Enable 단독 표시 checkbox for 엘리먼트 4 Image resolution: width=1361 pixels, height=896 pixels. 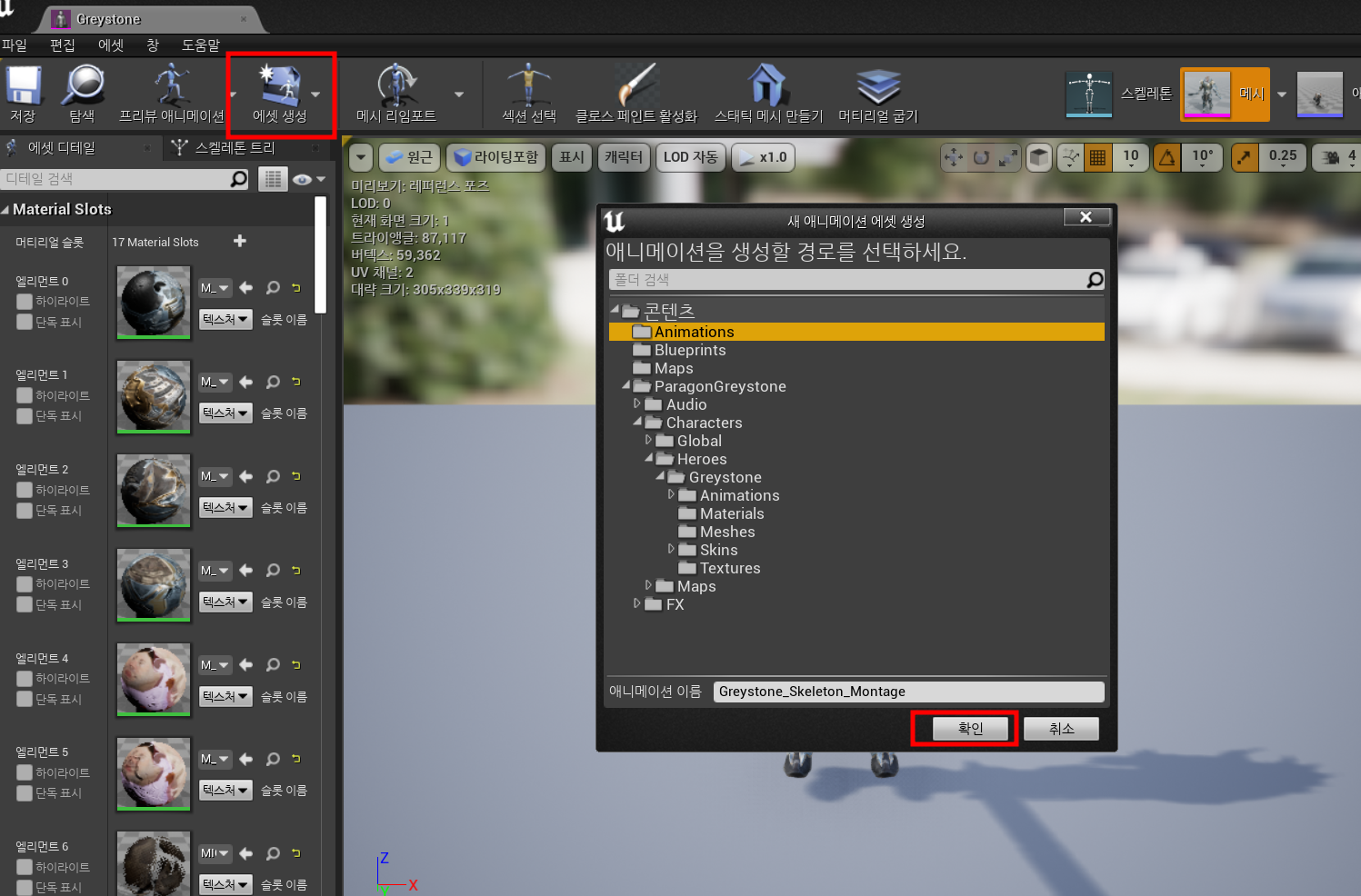tap(25, 699)
